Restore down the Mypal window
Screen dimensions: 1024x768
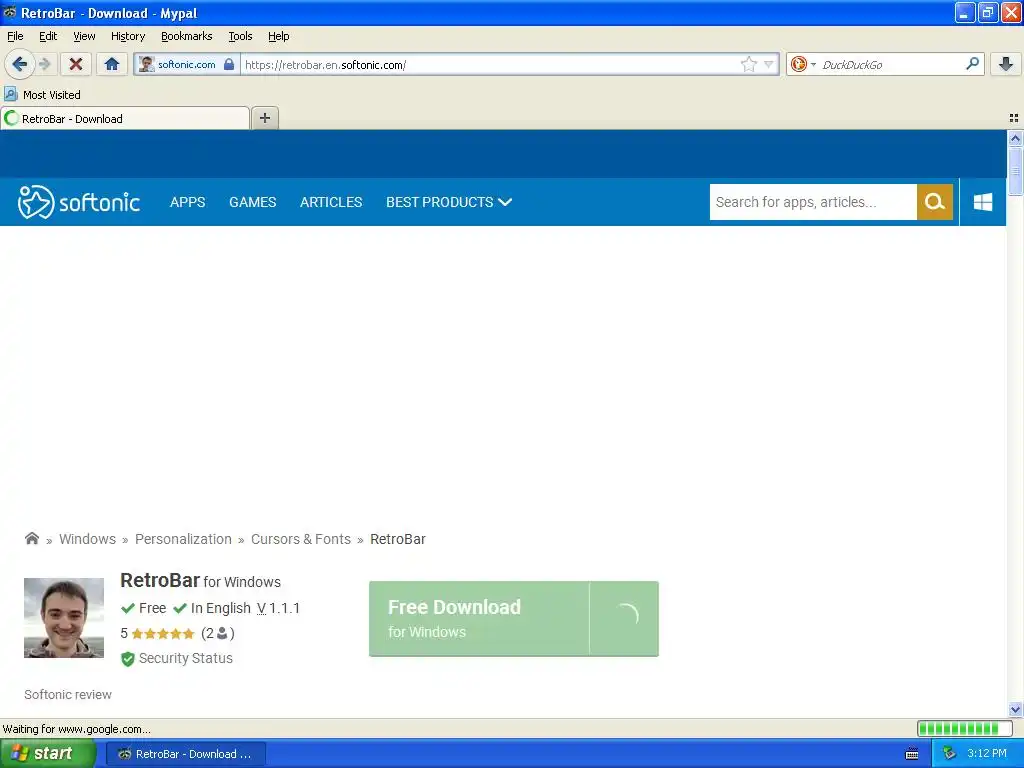point(988,12)
